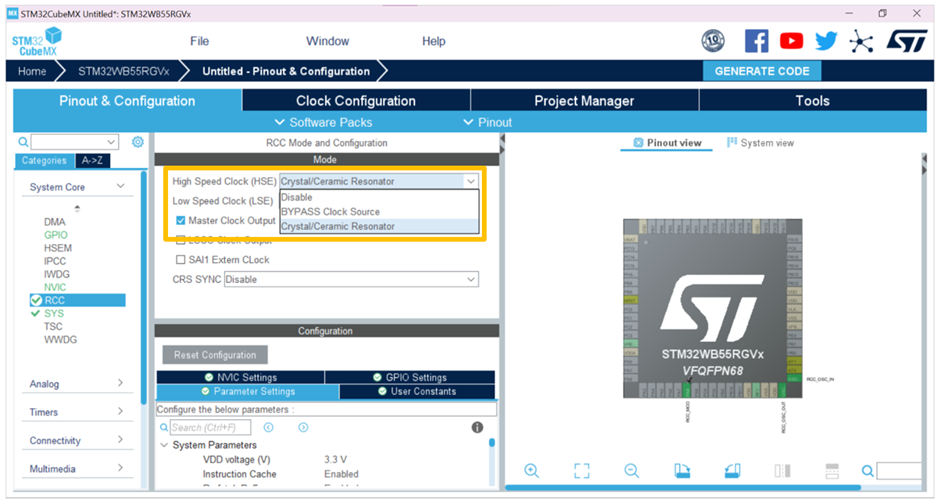The width and height of the screenshot is (940, 504).
Task: Click the pin search magnifier icon
Action: [x=867, y=471]
